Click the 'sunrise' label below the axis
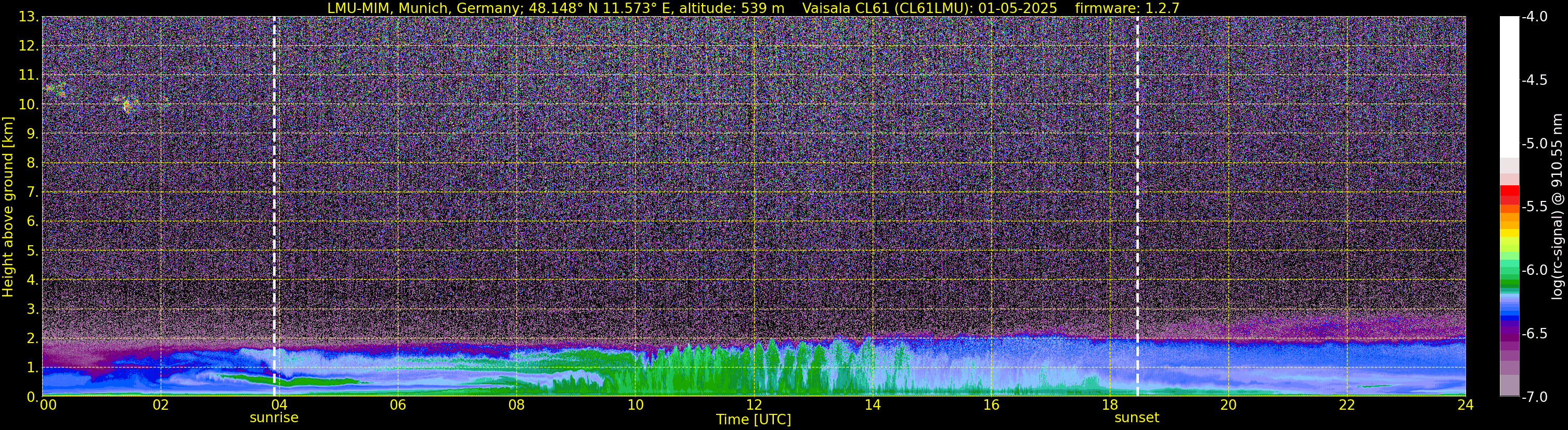The height and width of the screenshot is (430, 1568). pyautogui.click(x=274, y=418)
